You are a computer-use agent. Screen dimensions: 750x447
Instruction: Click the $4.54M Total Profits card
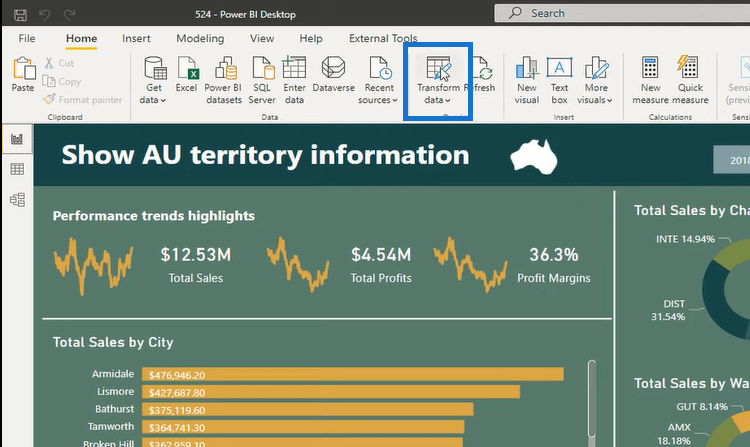click(x=381, y=265)
